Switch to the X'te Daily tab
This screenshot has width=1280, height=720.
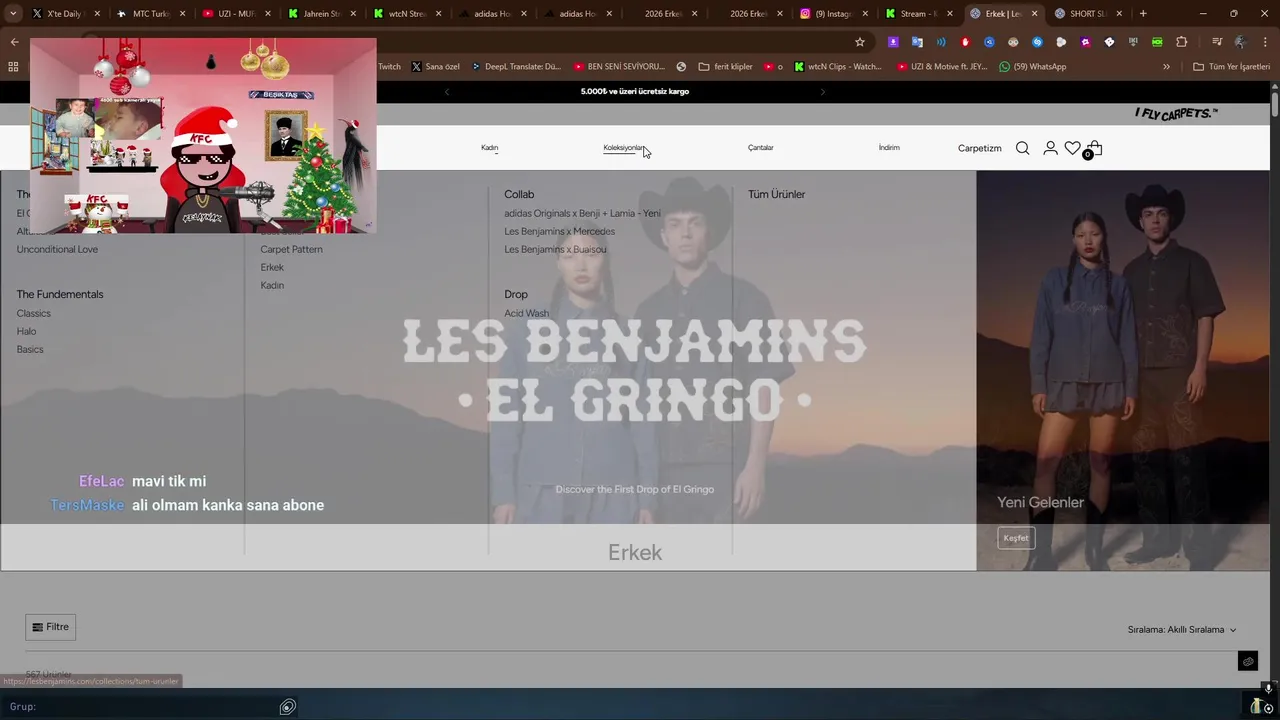(65, 14)
